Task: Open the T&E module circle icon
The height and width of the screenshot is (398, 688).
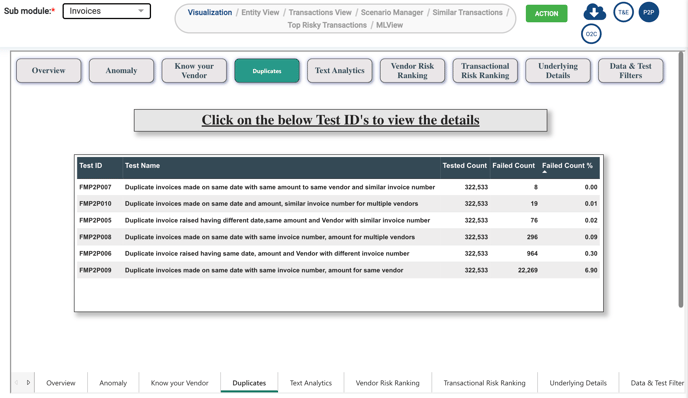Action: (x=624, y=12)
